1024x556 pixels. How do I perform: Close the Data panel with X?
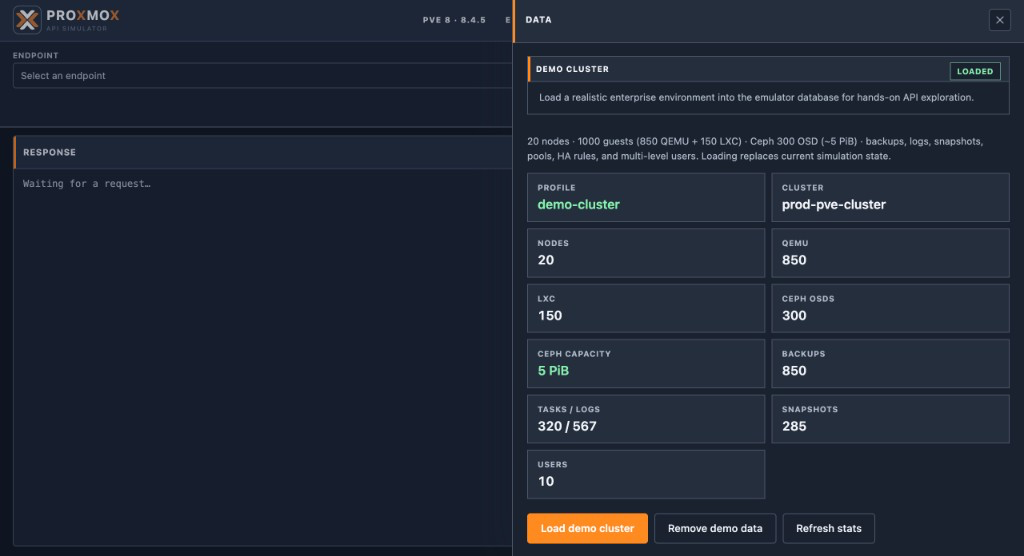(999, 20)
